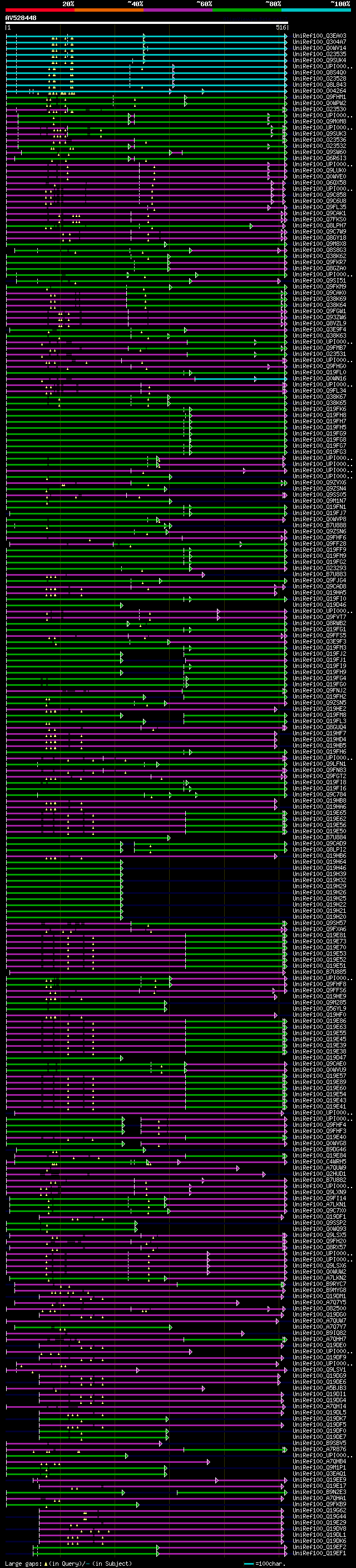Select hit label UniRef100_O04264
Image resolution: width=356 pixels, height=1568 pixels.
tap(319, 91)
